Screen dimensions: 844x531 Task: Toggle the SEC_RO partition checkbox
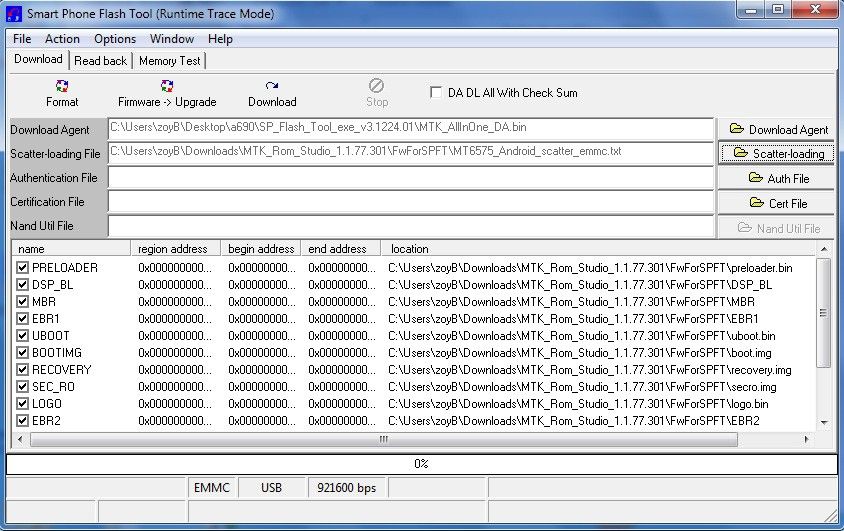pos(22,386)
